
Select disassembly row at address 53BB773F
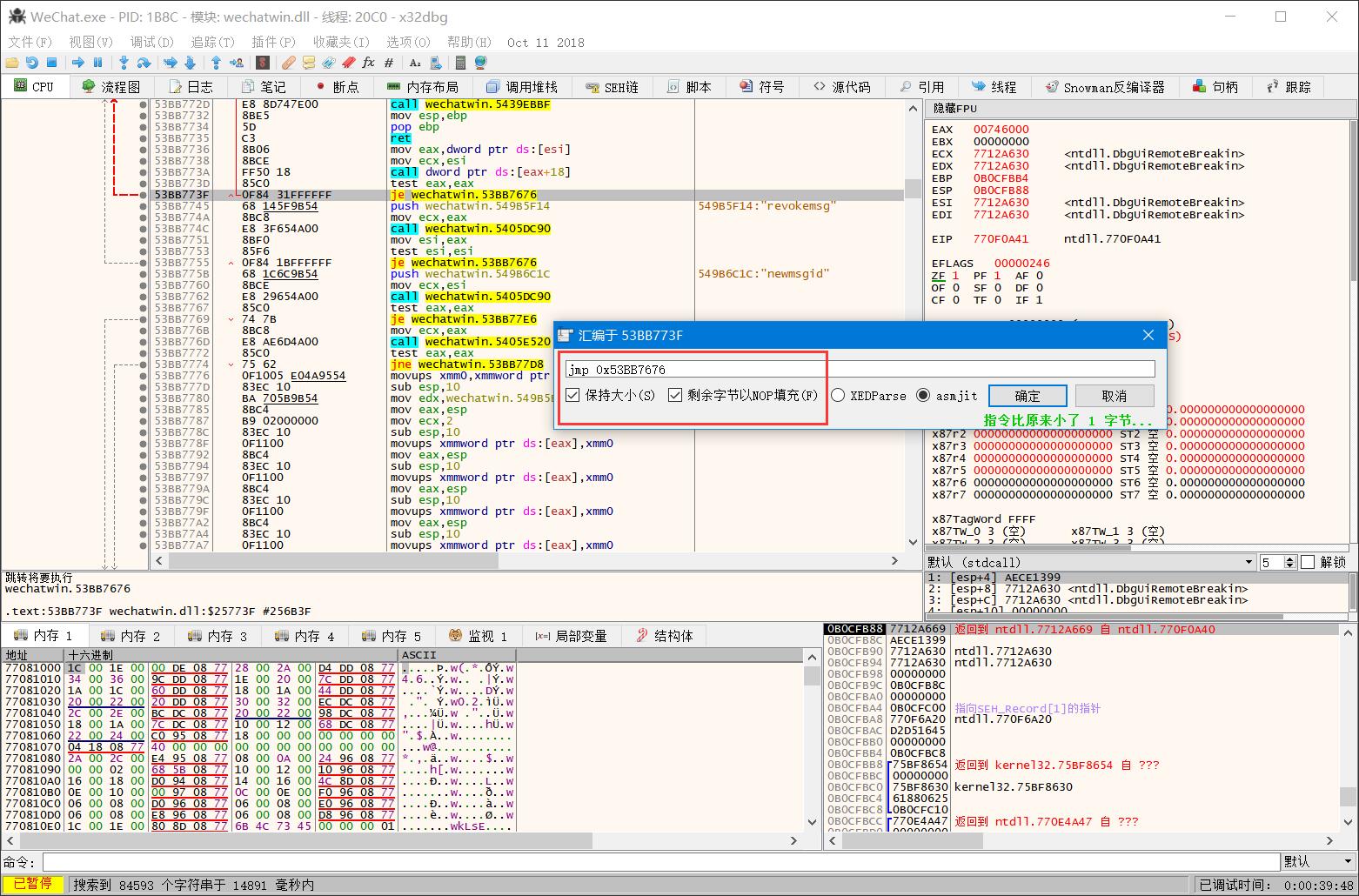527,195
